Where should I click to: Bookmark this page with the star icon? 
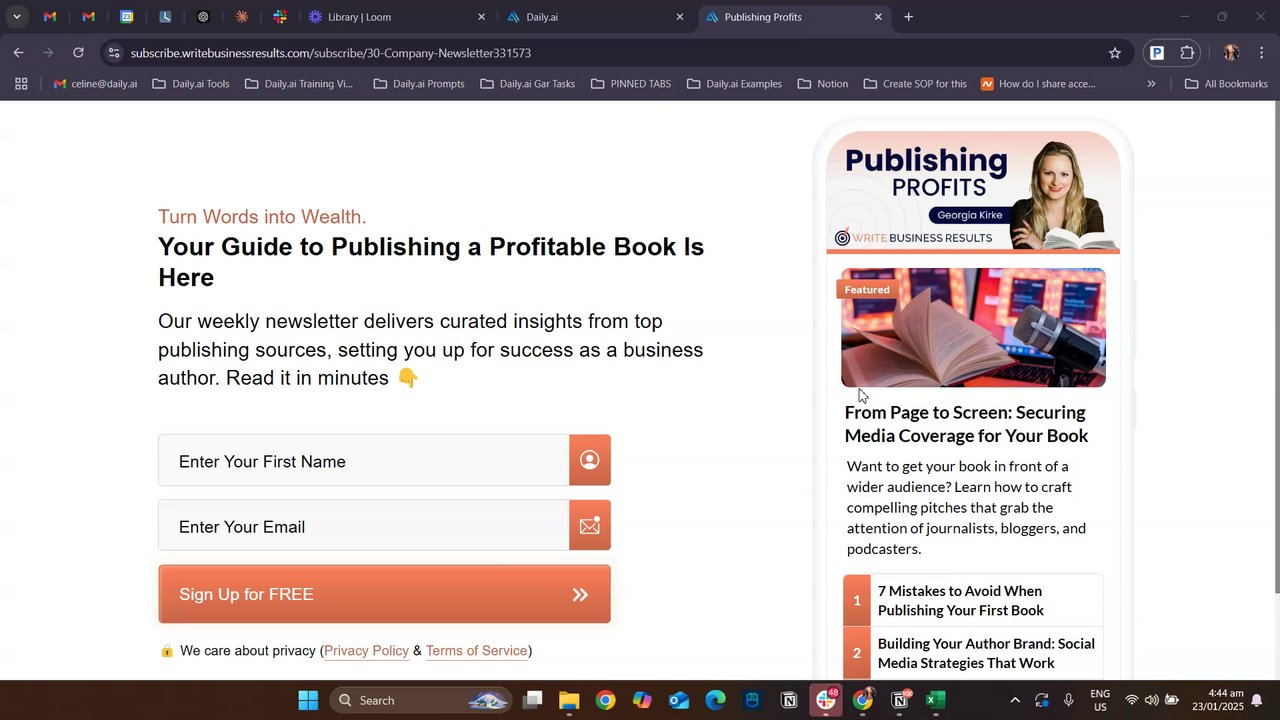coord(1115,53)
